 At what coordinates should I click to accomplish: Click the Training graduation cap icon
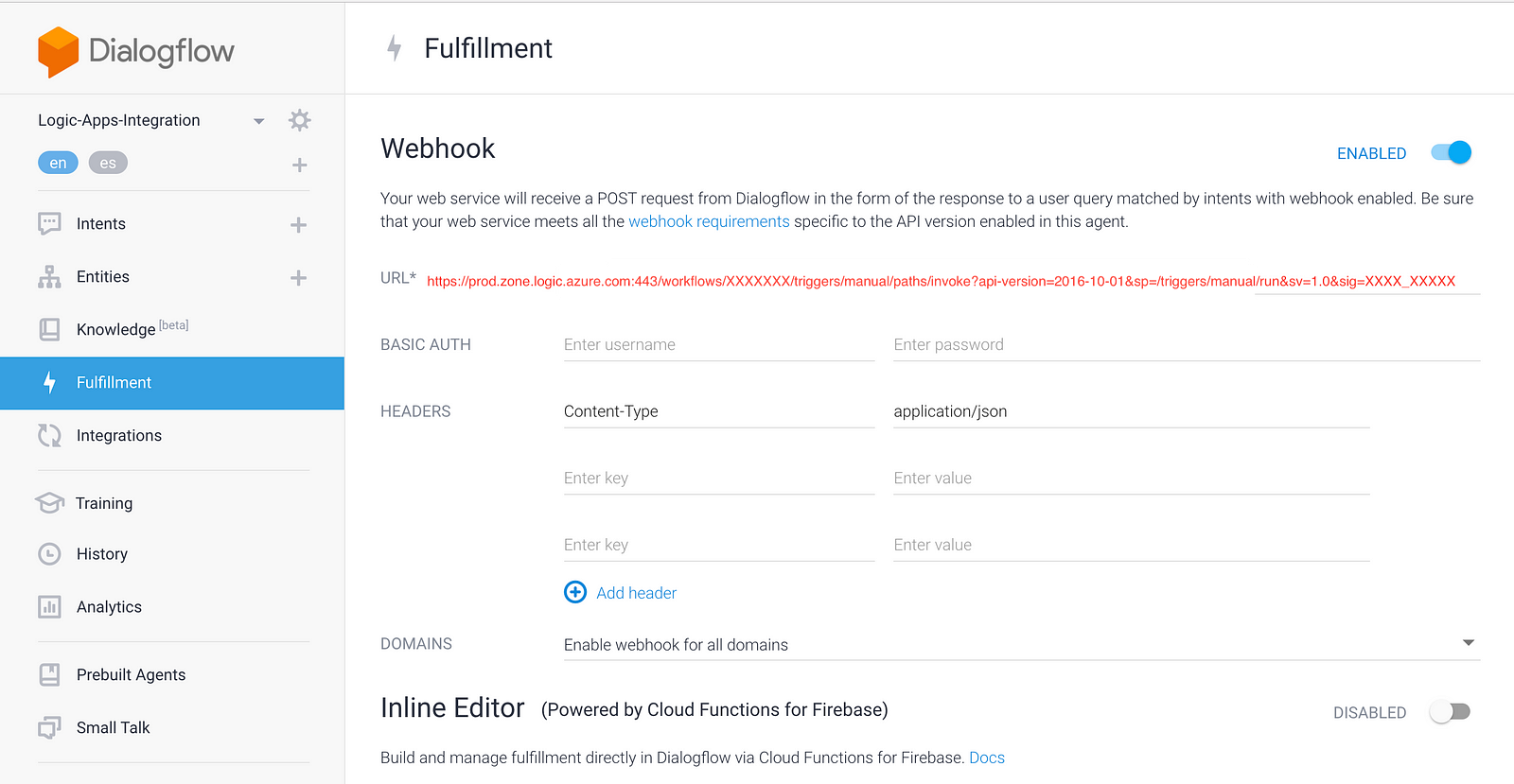pos(49,502)
